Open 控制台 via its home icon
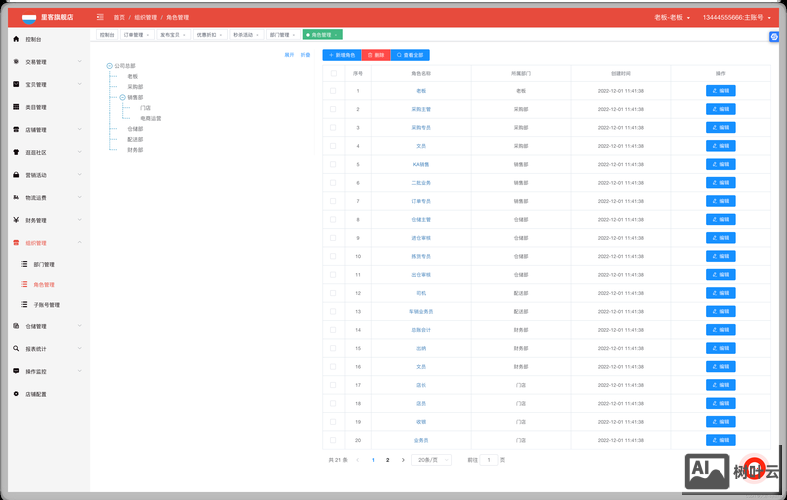 [16, 39]
